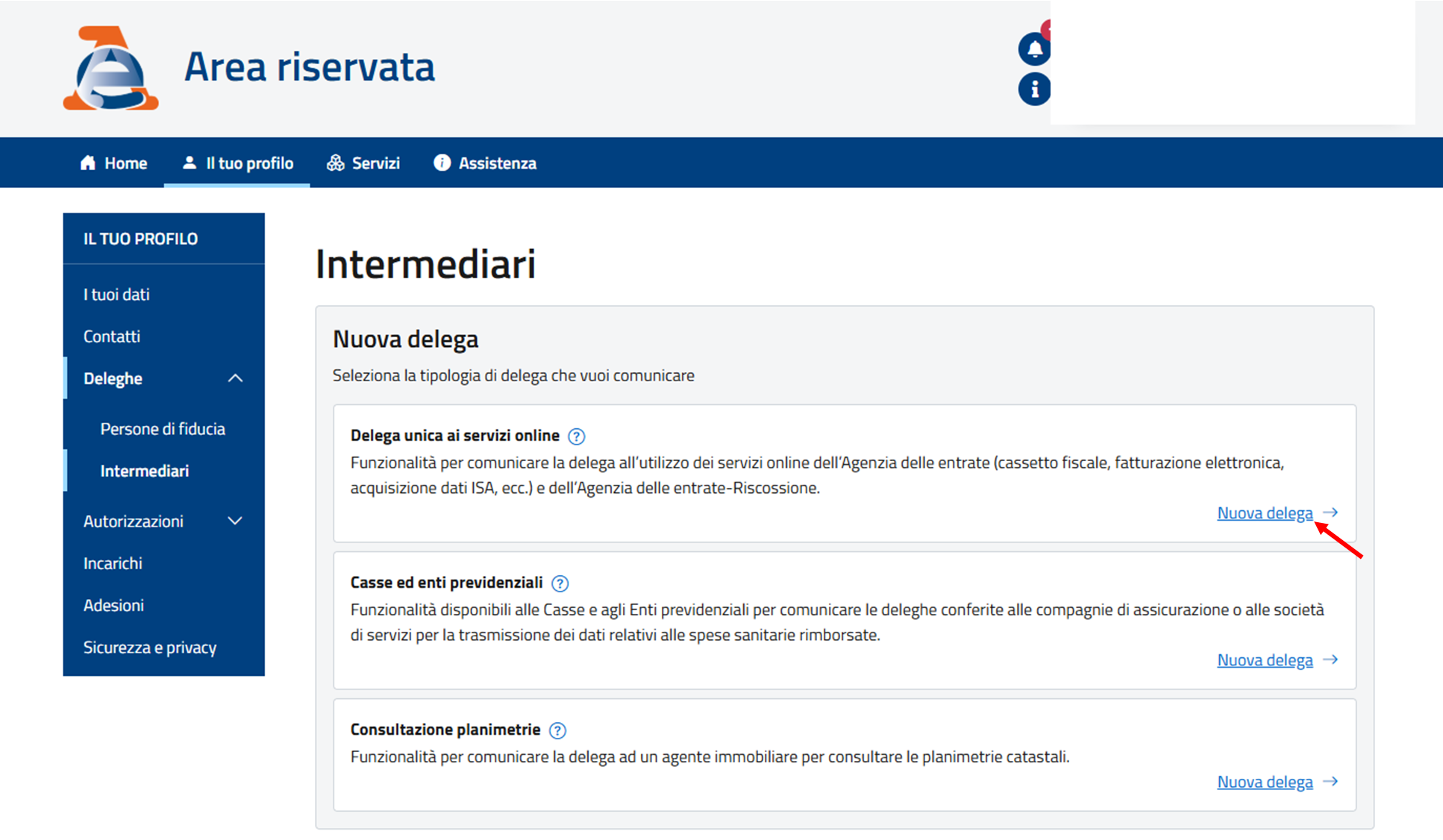Open the Assistenza menu item
1443x840 pixels.
point(485,163)
